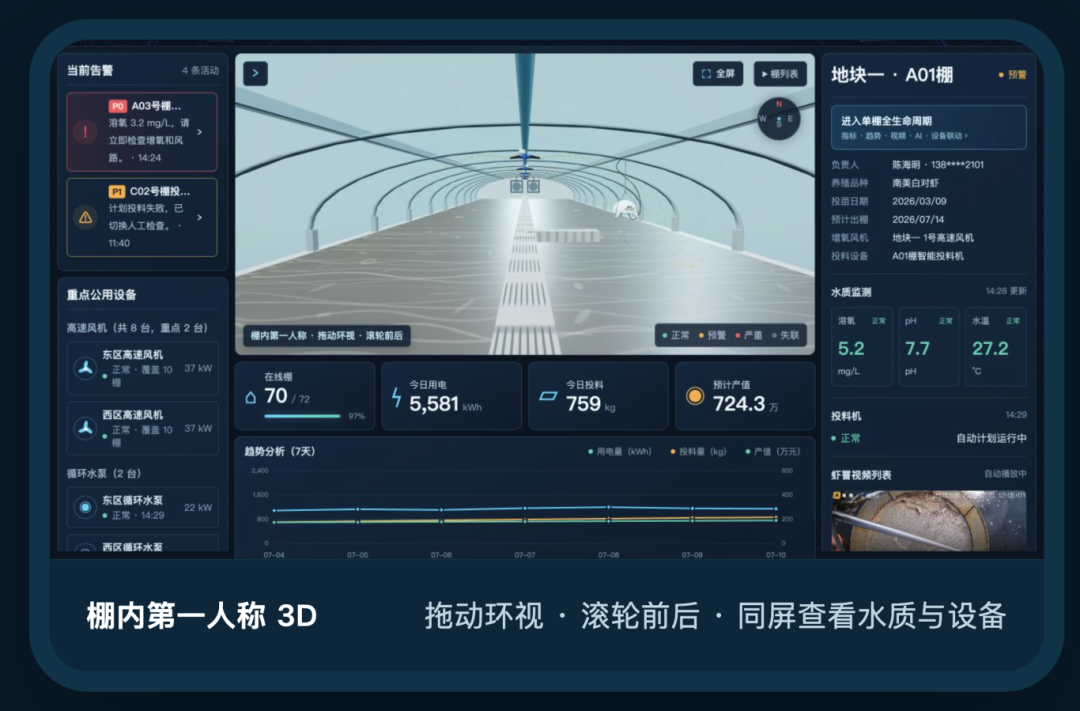
Task: Click the 预计产值 coin icon
Action: 695,396
